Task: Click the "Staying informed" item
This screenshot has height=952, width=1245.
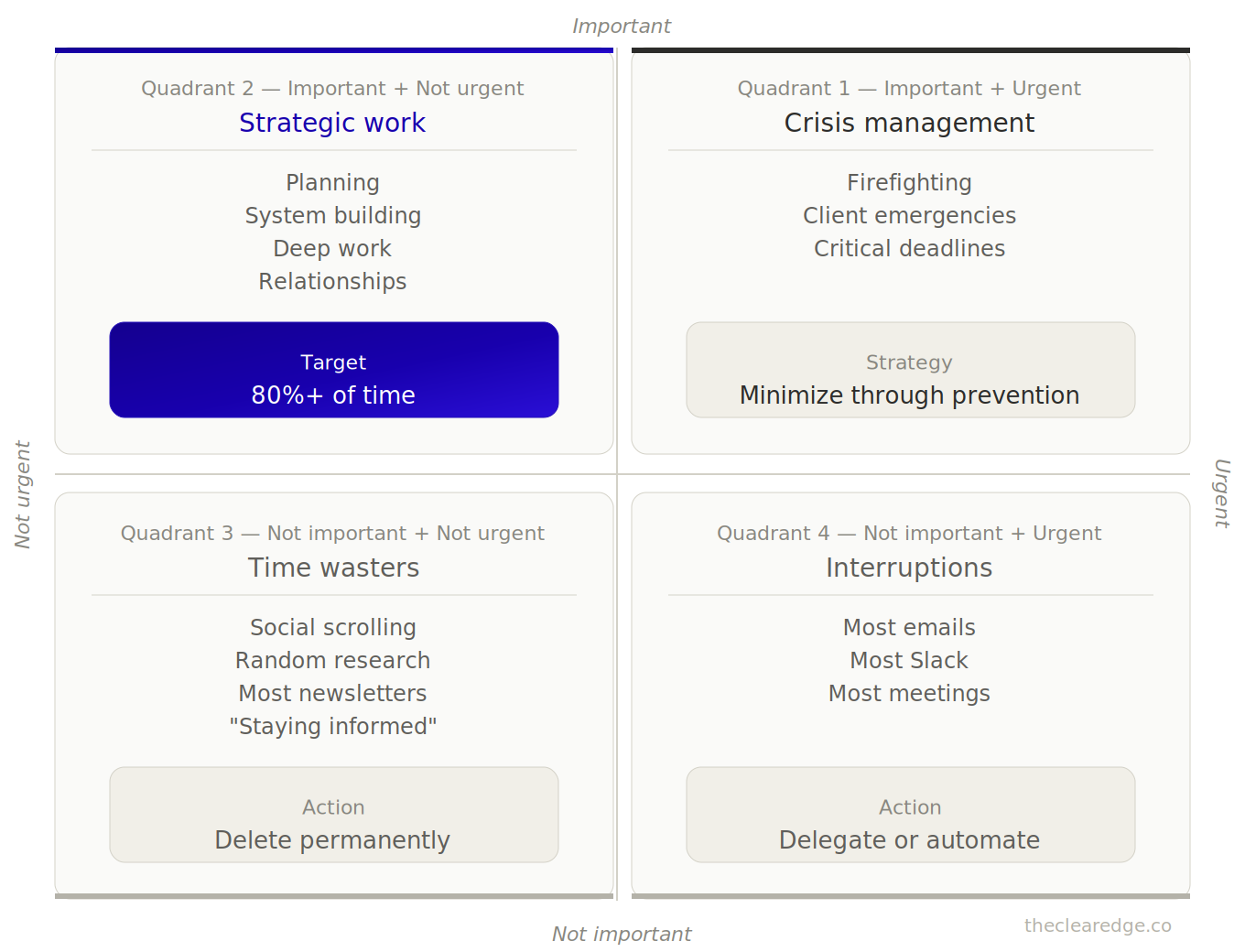Action: [x=333, y=727]
